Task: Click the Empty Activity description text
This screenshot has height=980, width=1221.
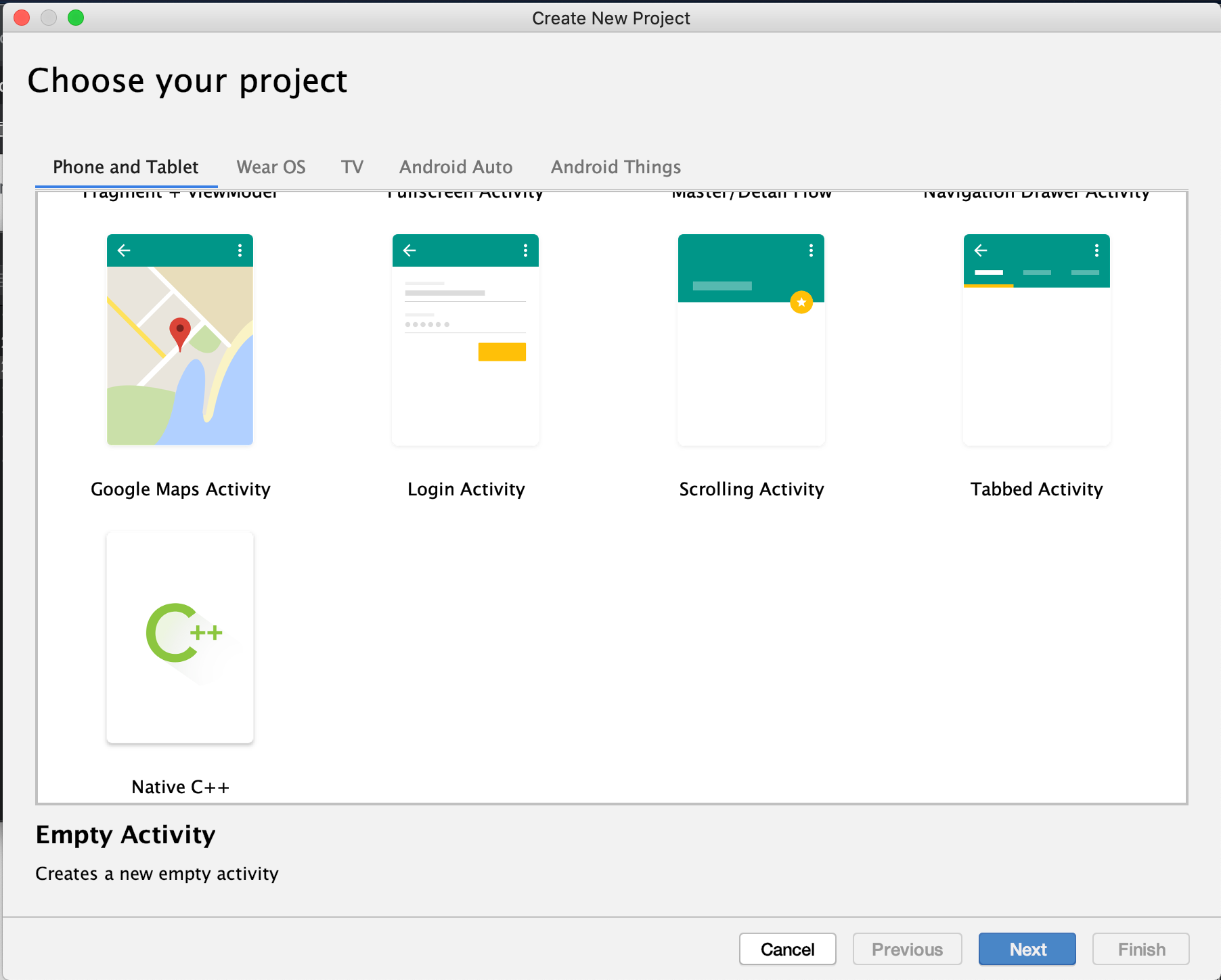Action: [x=156, y=873]
